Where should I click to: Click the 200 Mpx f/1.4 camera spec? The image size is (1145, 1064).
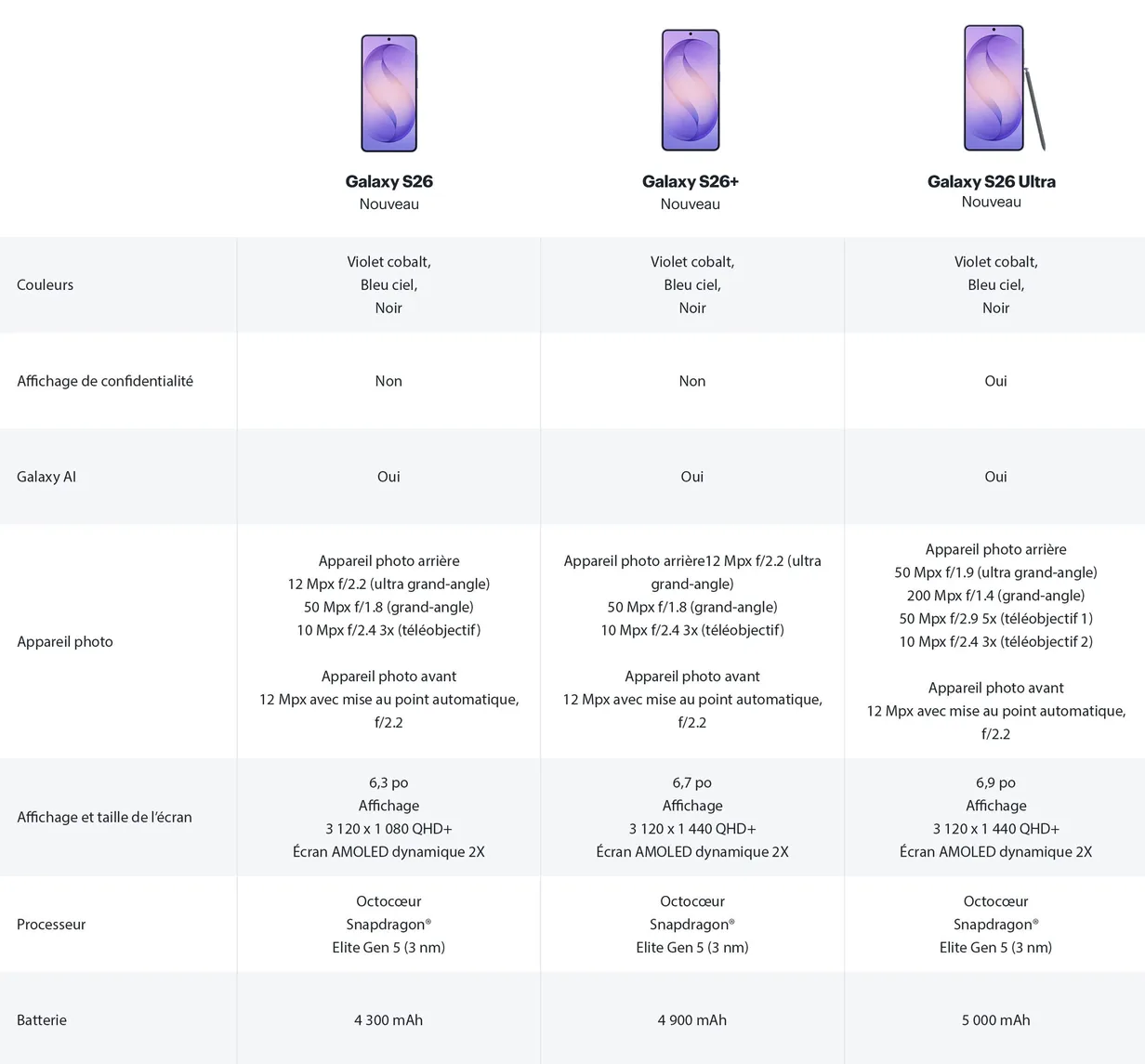click(995, 596)
